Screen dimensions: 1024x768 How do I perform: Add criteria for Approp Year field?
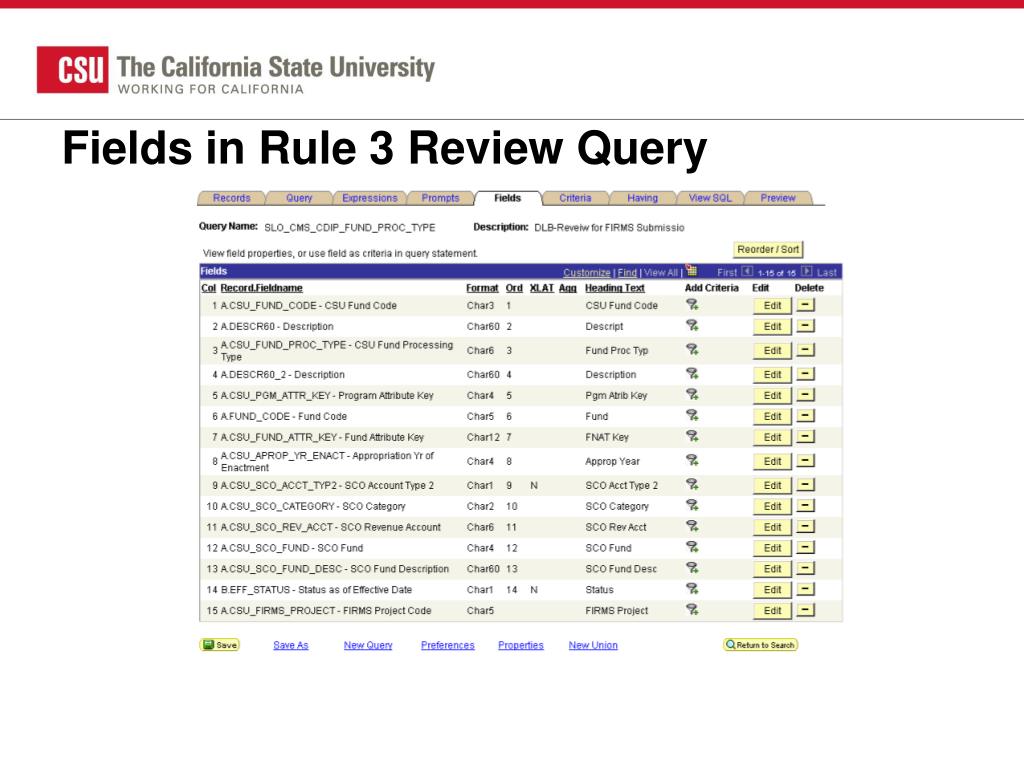tap(692, 460)
